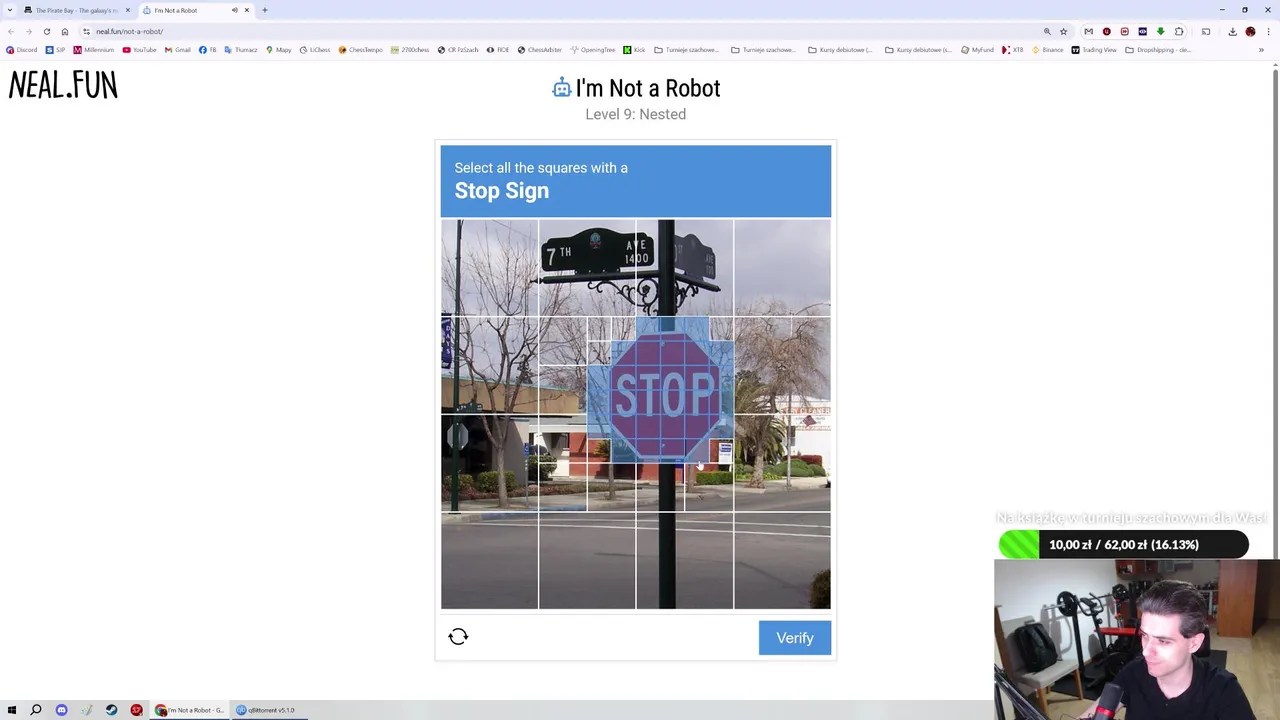Open the Windows Start menu
The height and width of the screenshot is (720, 1280).
point(11,710)
